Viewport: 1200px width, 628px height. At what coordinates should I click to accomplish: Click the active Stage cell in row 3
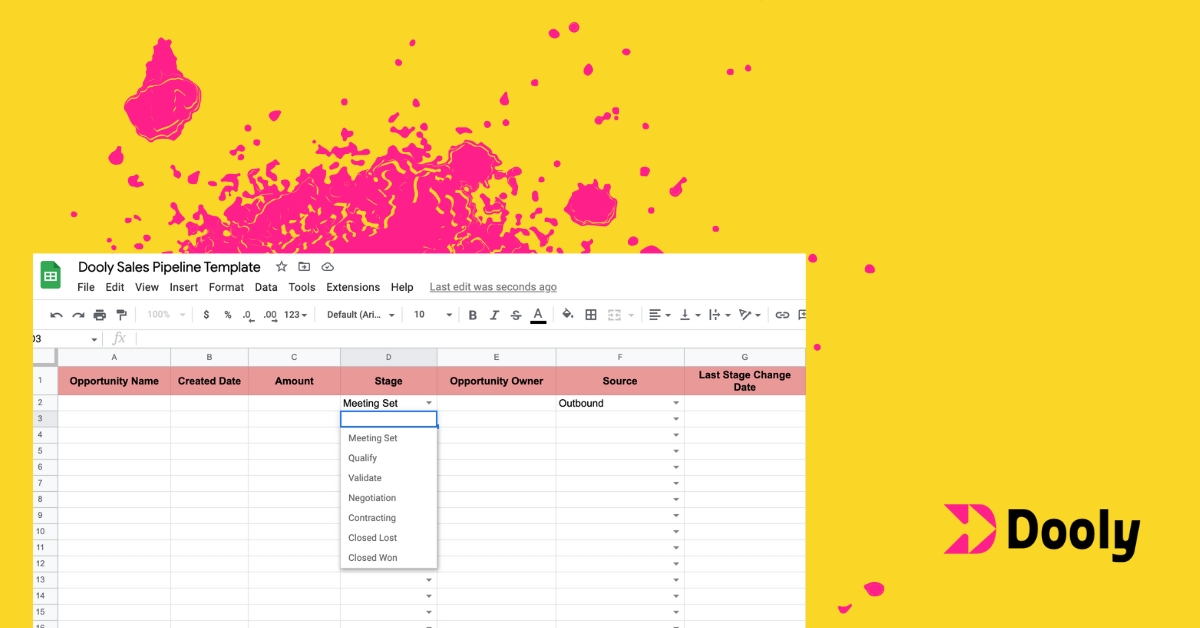click(388, 419)
